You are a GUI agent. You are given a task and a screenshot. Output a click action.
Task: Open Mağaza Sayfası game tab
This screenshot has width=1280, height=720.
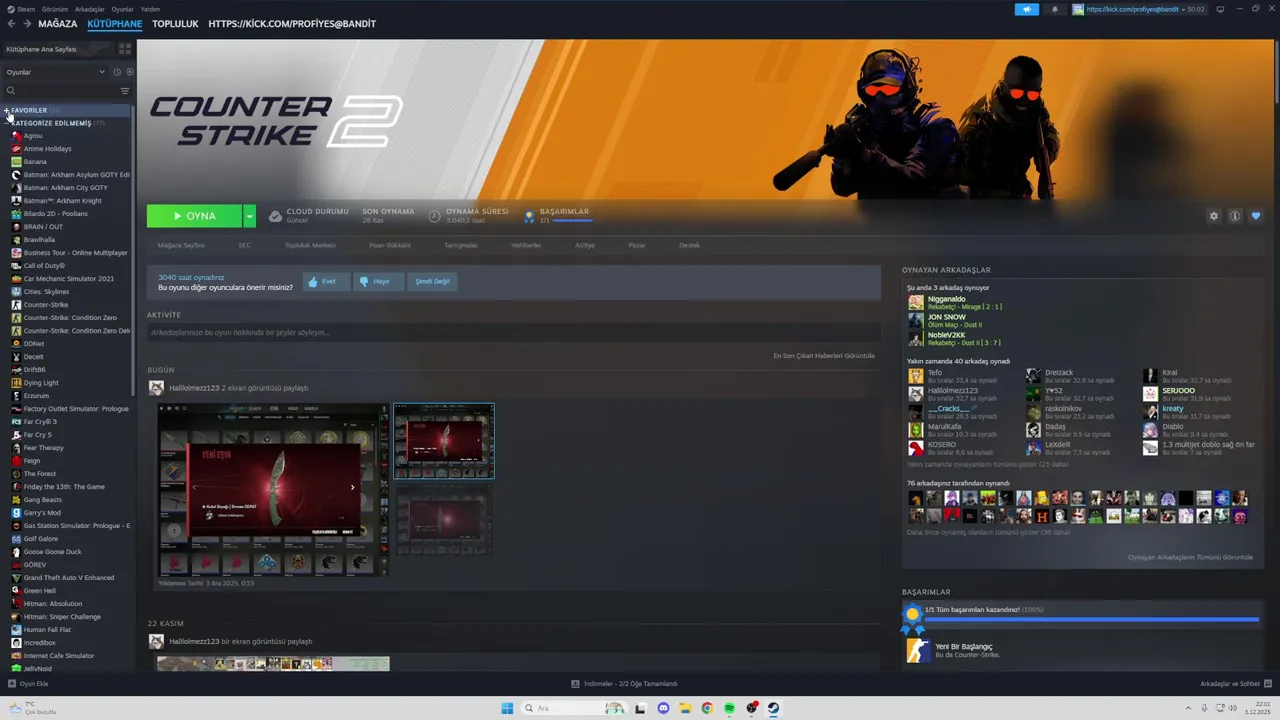(181, 245)
